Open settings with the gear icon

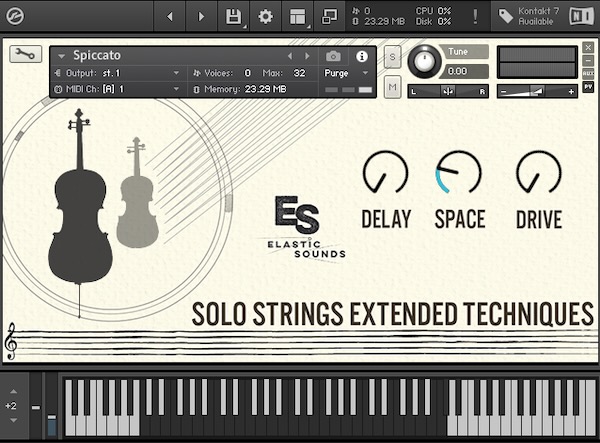(265, 16)
